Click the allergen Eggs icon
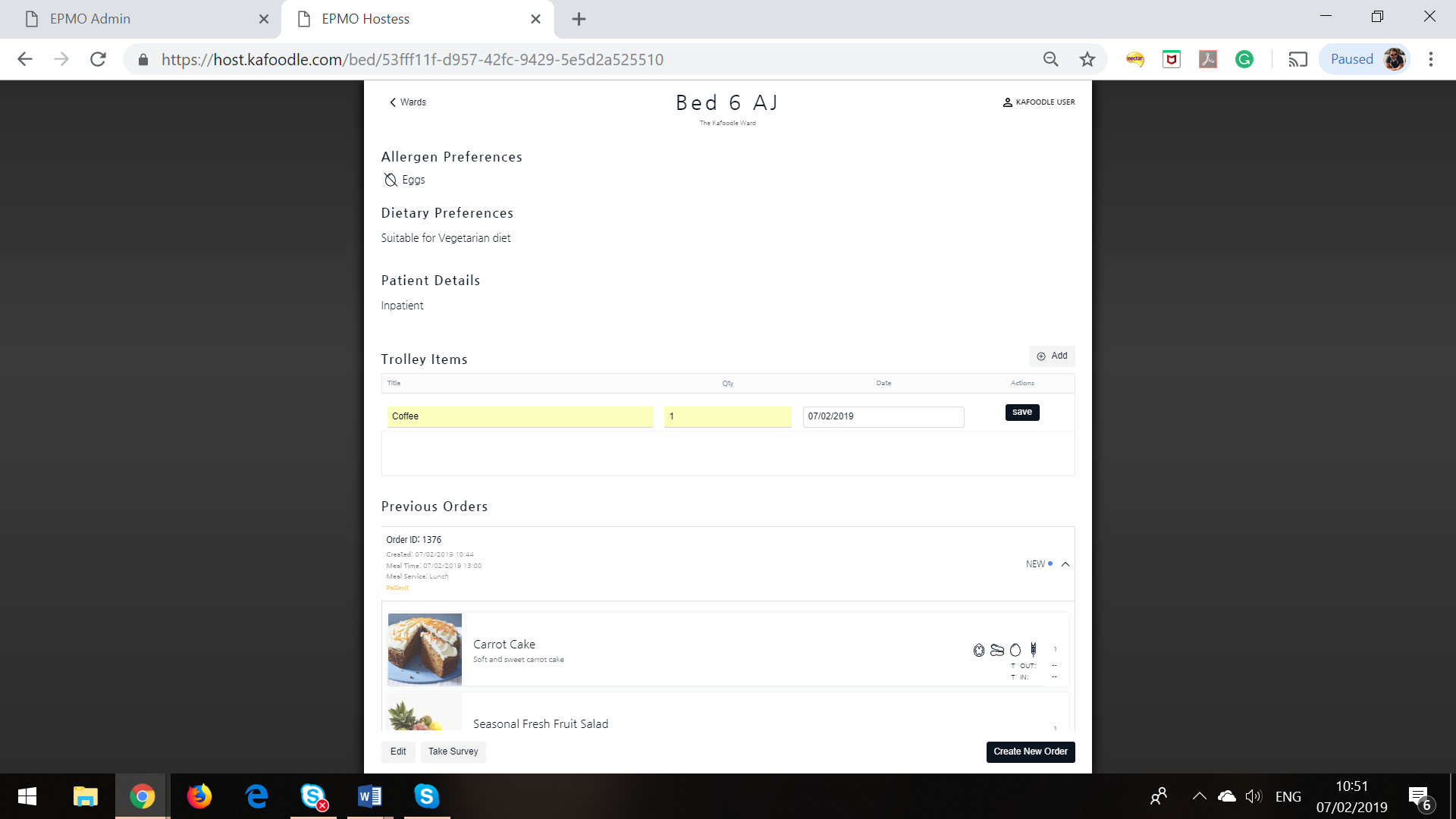1456x819 pixels. tap(390, 180)
